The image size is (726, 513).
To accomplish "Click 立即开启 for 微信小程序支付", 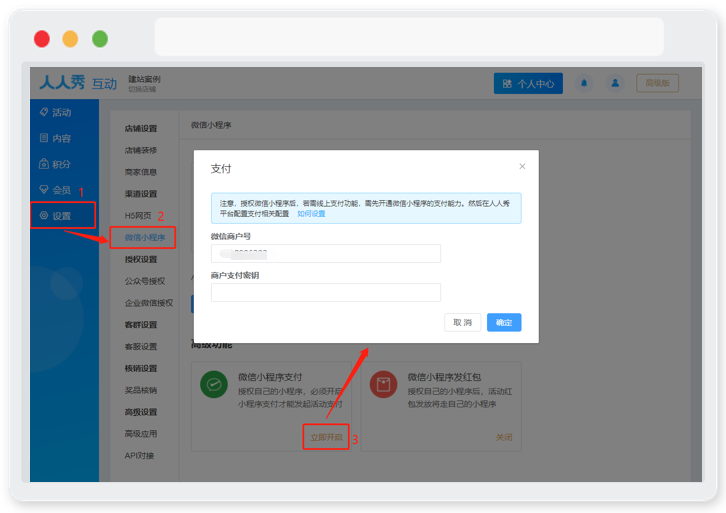I will pos(326,437).
